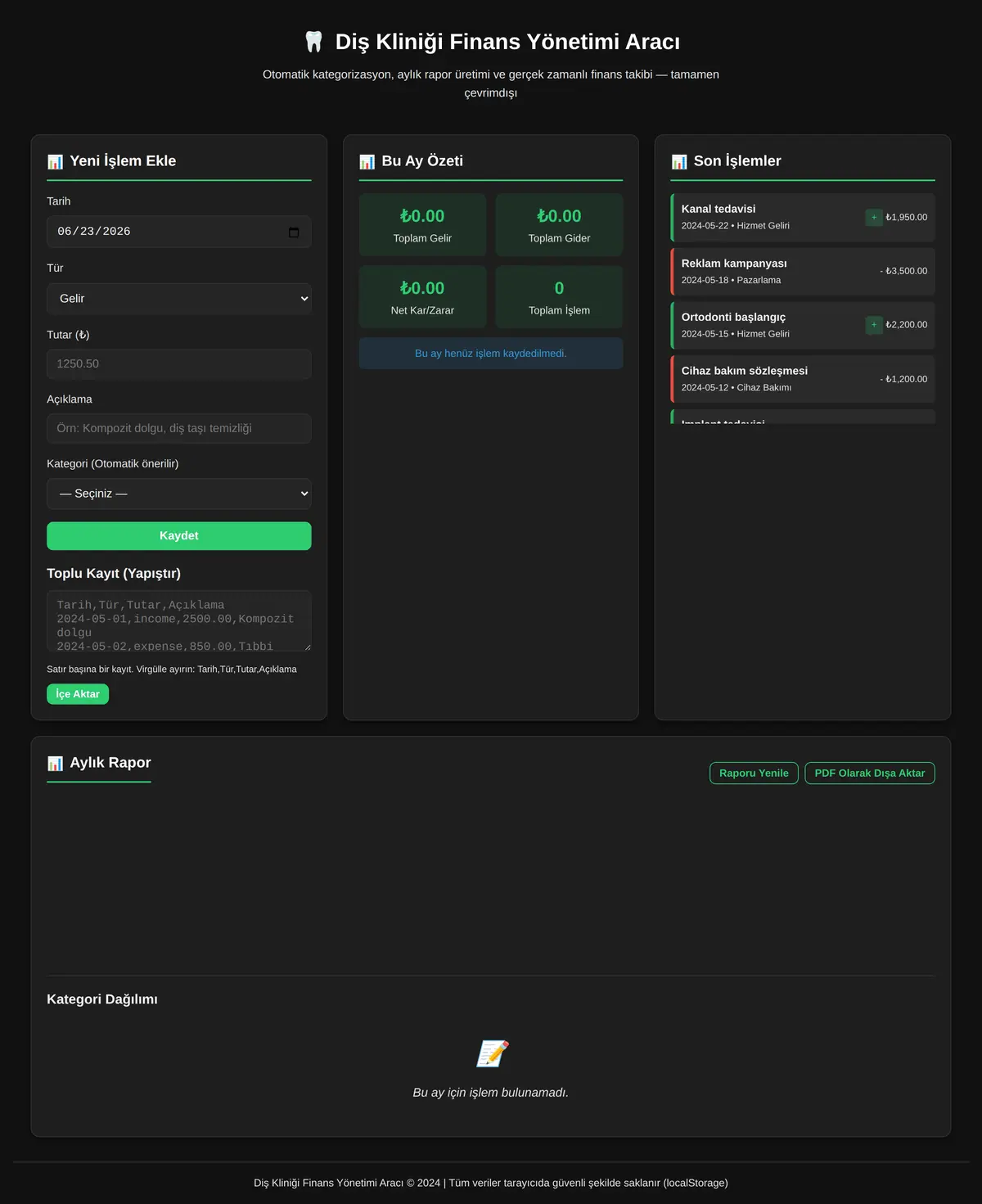Click the chart icon beside Aylık Rapor
Viewport: 982px width, 1204px height.
[55, 763]
